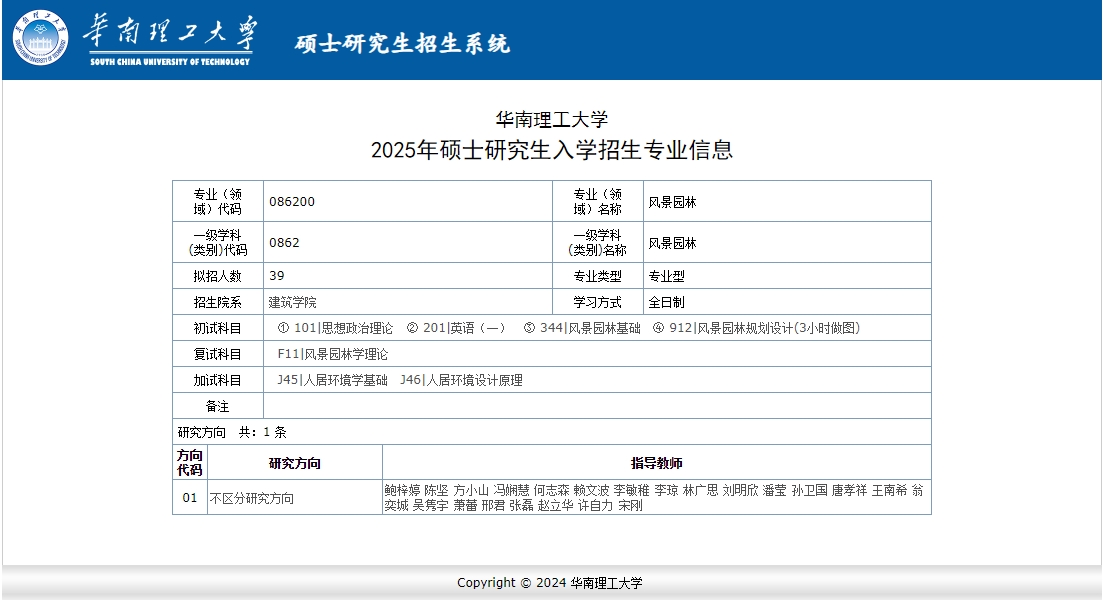The height and width of the screenshot is (600, 1103).
Task: Click advisor name 孙卫国 in the list
Action: point(809,490)
